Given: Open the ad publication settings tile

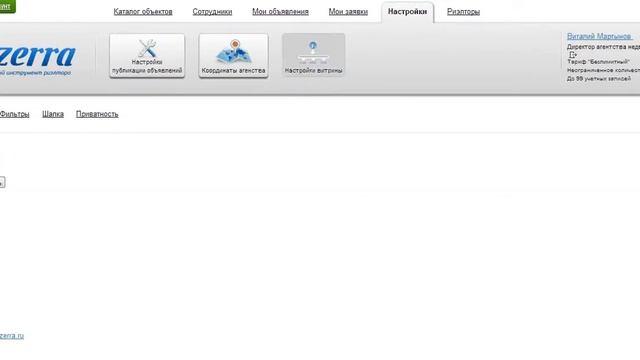Looking at the screenshot, I should pos(147,56).
